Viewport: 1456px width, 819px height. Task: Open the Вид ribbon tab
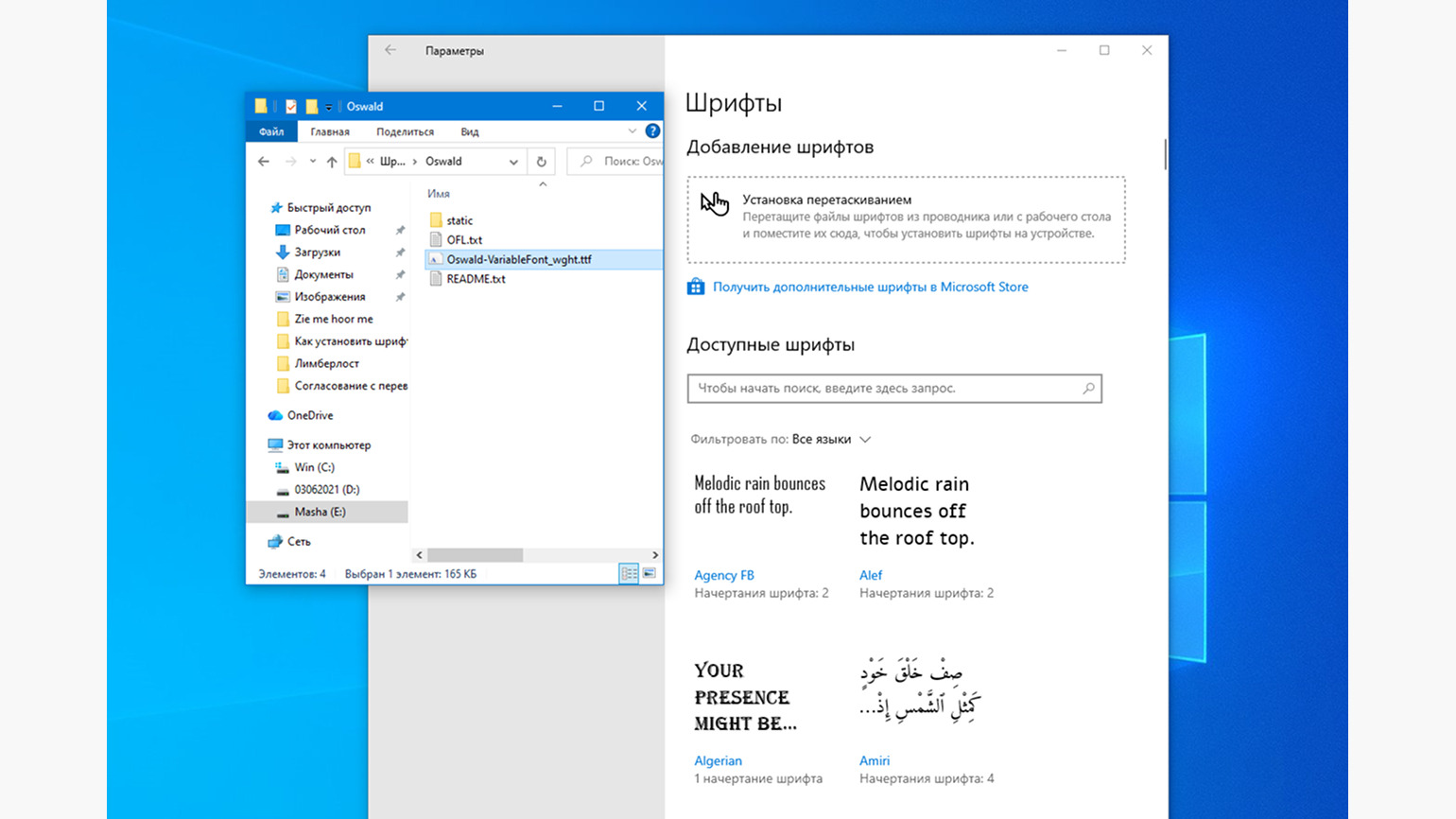tap(469, 131)
